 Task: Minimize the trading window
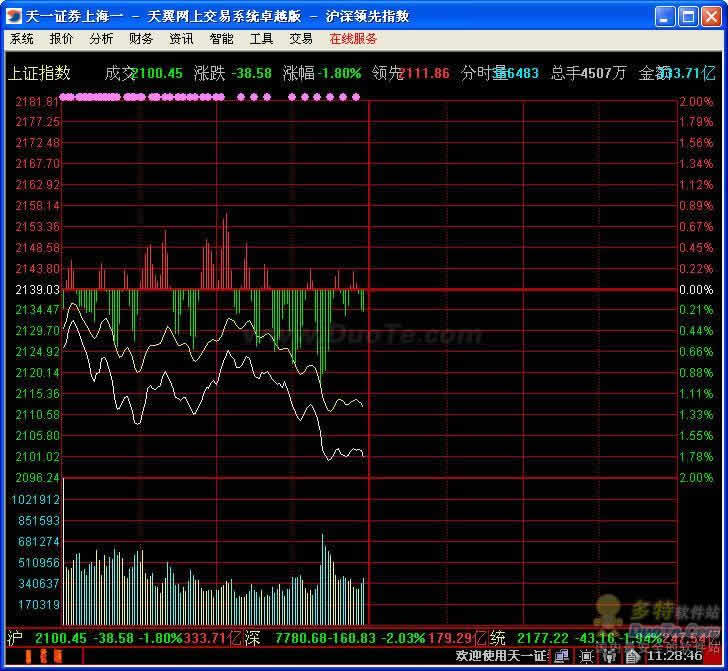pyautogui.click(x=665, y=17)
